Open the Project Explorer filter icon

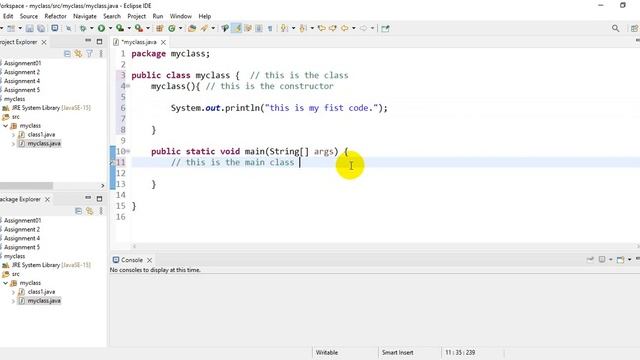coord(89,53)
